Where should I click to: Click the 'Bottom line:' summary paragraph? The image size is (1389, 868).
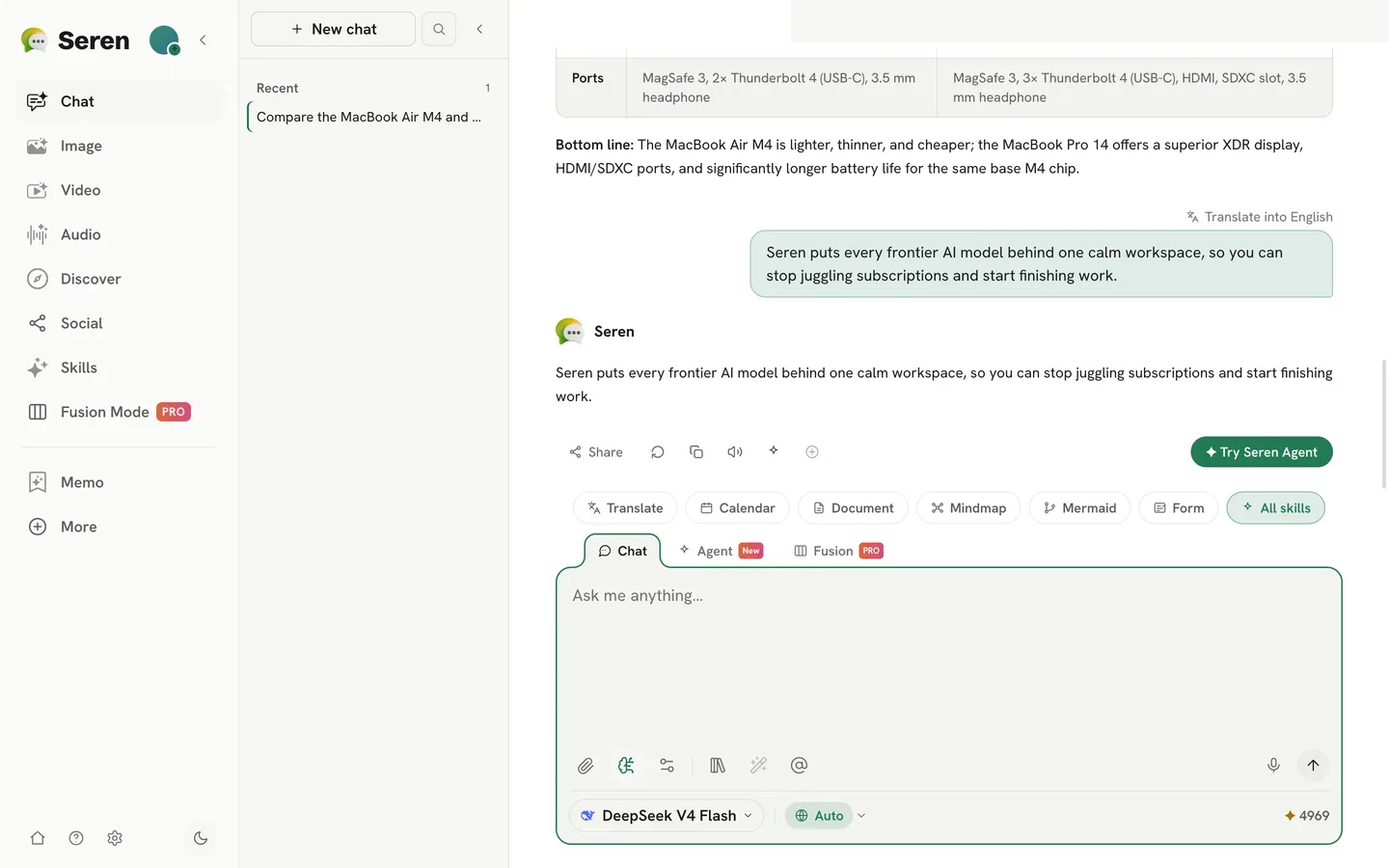point(943,156)
